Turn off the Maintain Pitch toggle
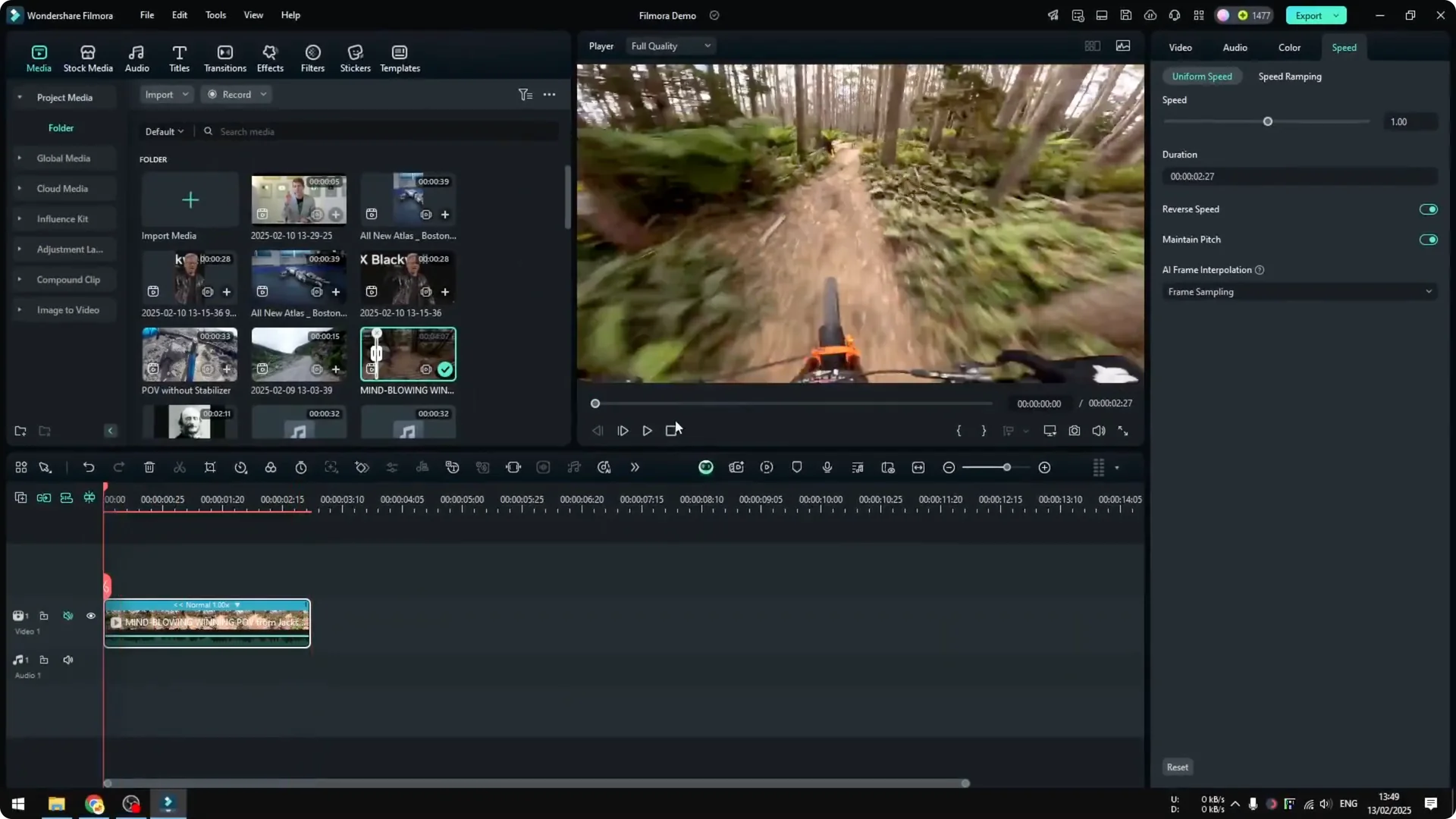Image resolution: width=1456 pixels, height=819 pixels. [x=1429, y=240]
